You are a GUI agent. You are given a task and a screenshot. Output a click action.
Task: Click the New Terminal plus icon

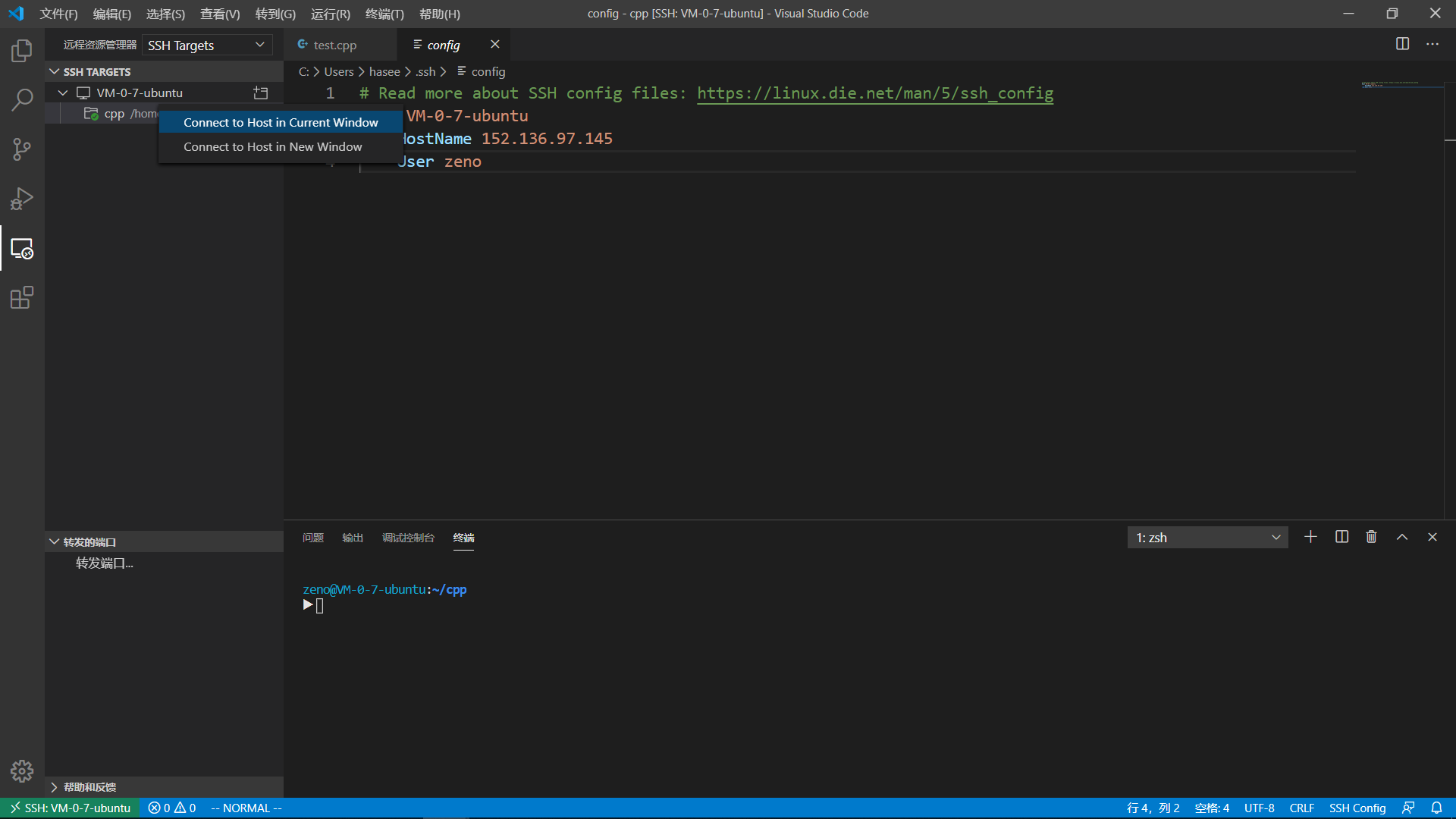[1311, 538]
